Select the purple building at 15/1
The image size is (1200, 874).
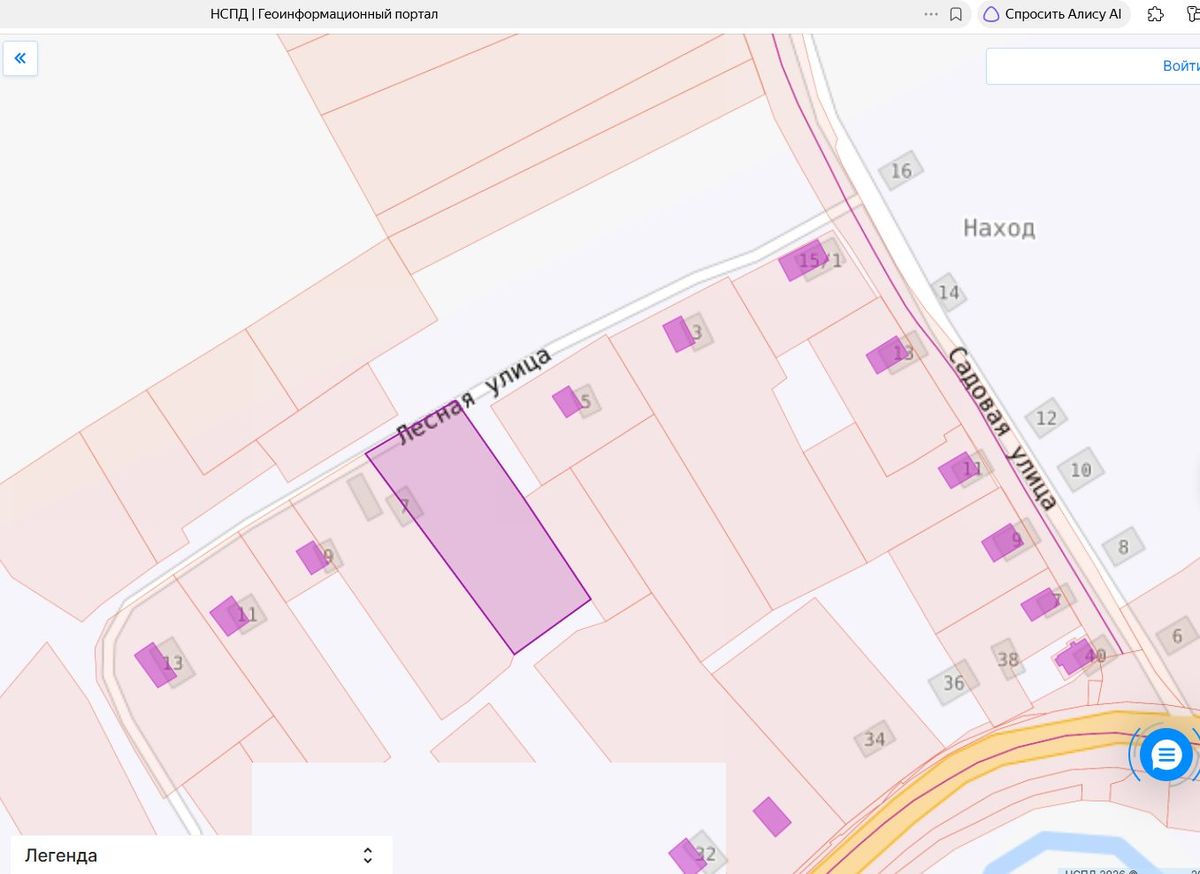(x=802, y=260)
